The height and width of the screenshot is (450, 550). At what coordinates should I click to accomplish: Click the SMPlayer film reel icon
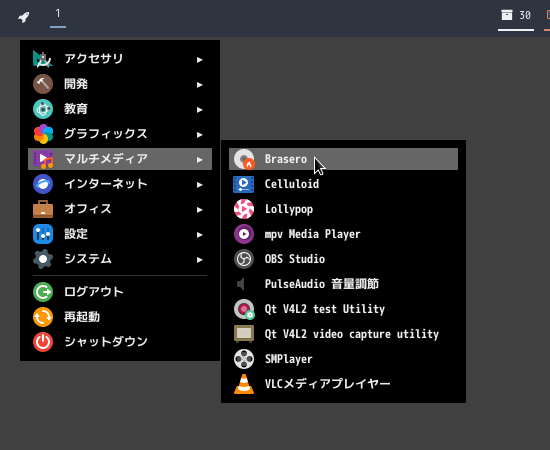[244, 359]
